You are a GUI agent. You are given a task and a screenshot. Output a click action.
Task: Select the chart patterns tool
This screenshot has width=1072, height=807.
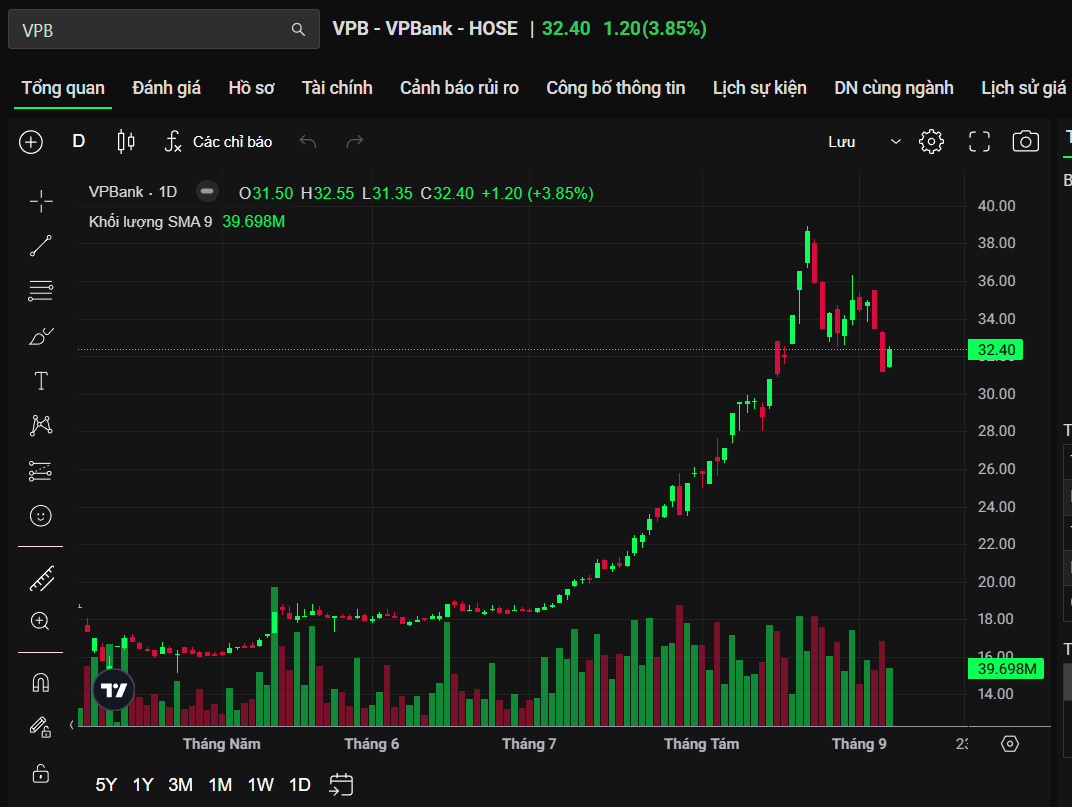click(x=41, y=425)
